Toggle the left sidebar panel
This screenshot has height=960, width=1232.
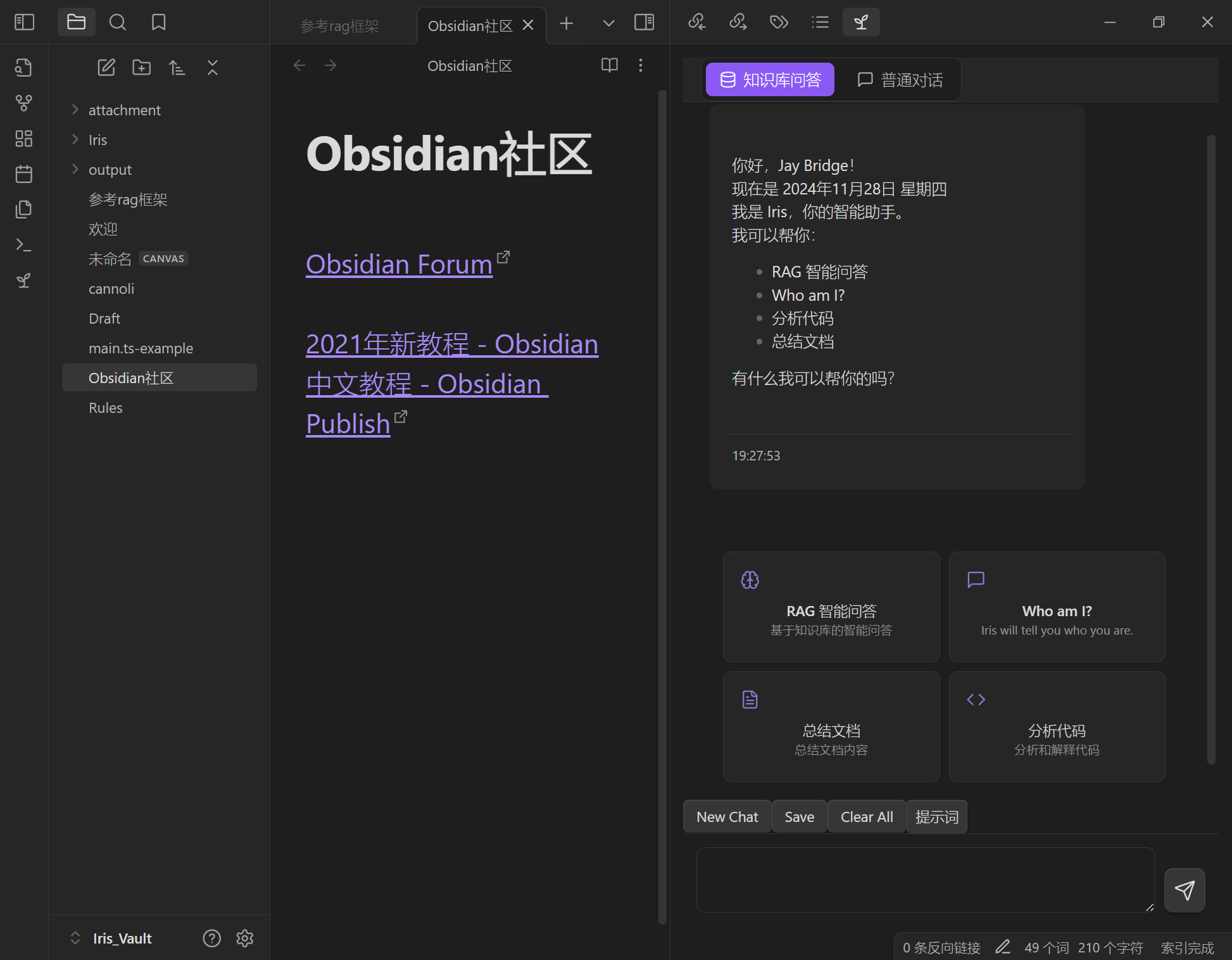coord(24,22)
